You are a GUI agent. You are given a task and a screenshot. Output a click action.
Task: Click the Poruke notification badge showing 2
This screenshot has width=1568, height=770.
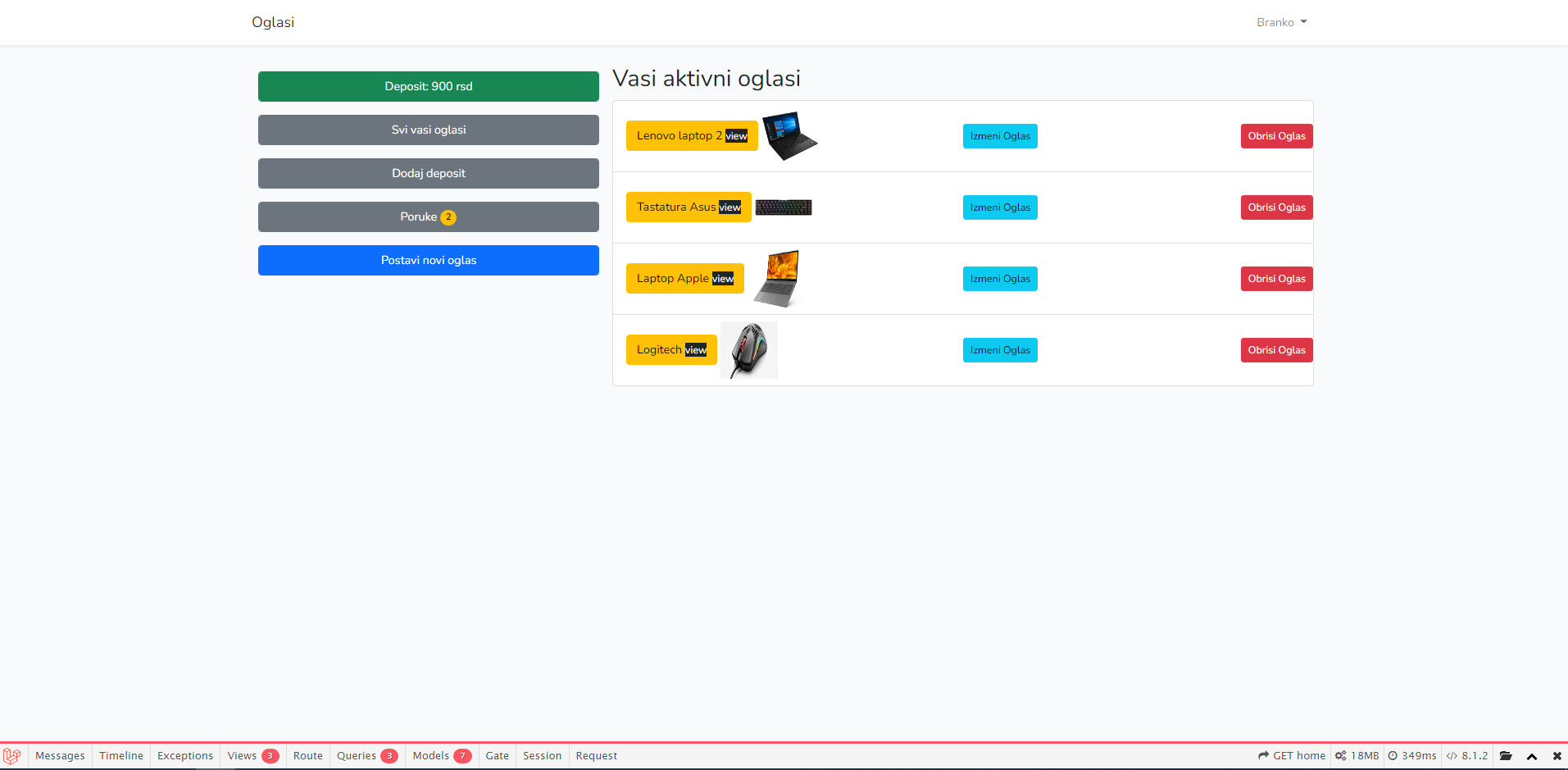(x=448, y=217)
